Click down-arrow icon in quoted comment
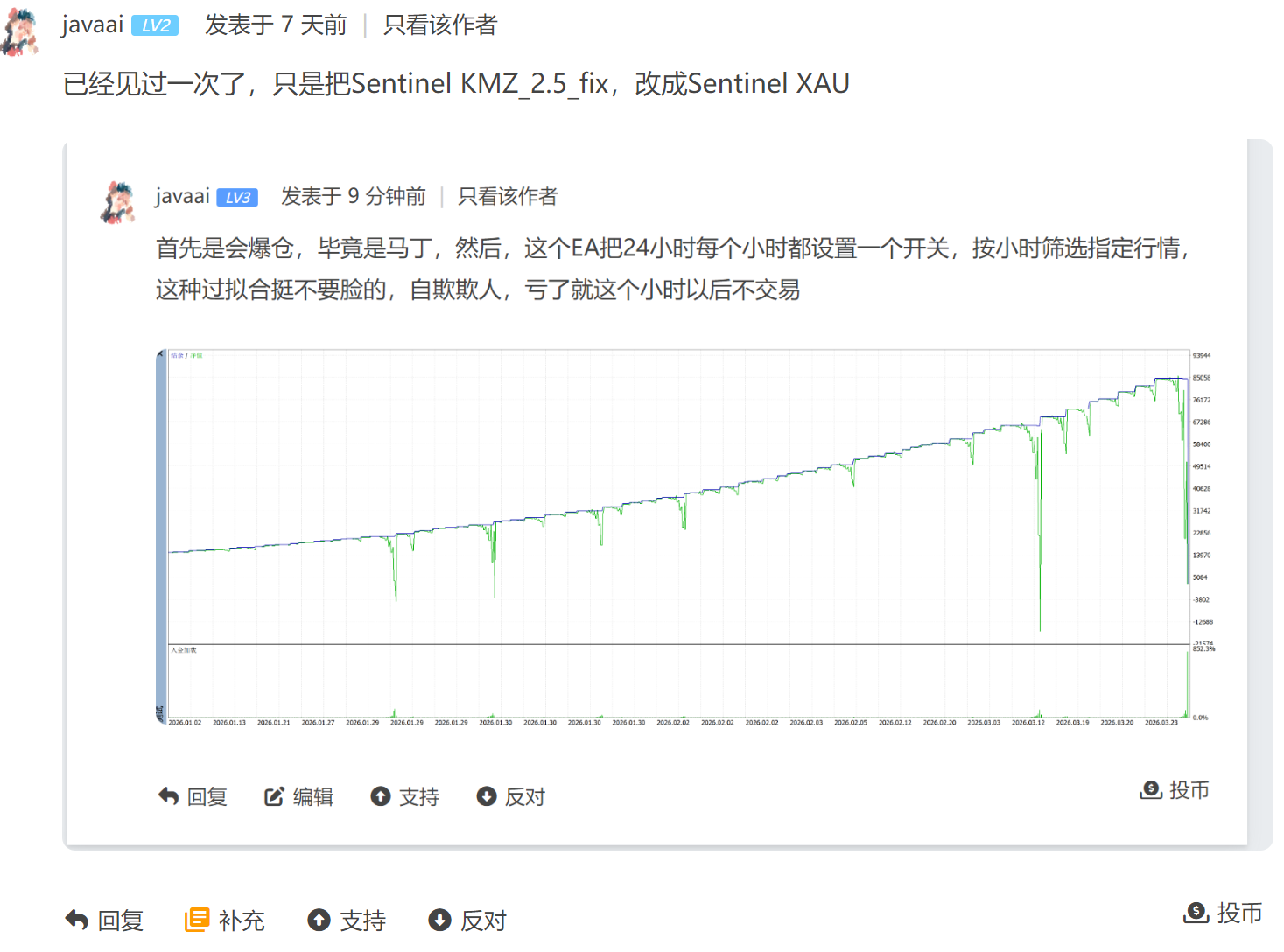This screenshot has width=1284, height=952. click(x=486, y=796)
